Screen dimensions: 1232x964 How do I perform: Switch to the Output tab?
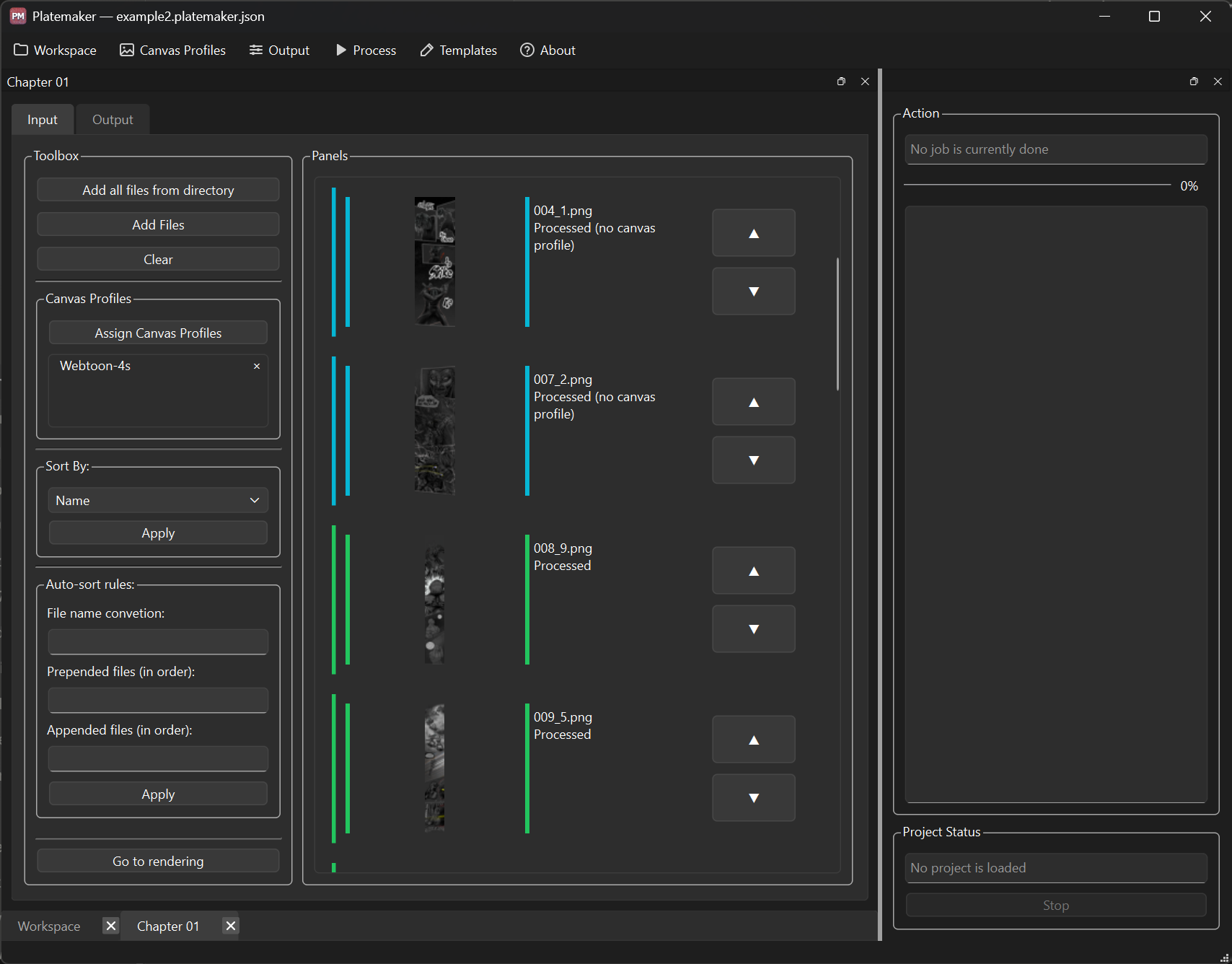[113, 120]
